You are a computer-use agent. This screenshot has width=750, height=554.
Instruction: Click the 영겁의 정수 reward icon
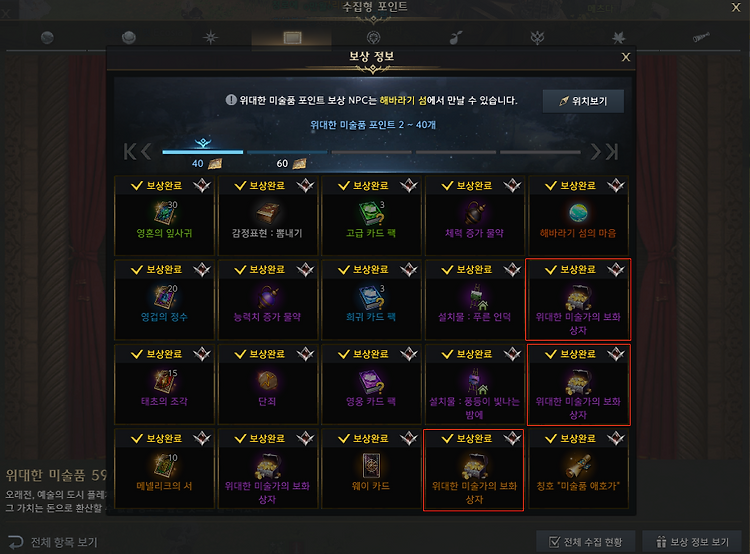[x=165, y=297]
